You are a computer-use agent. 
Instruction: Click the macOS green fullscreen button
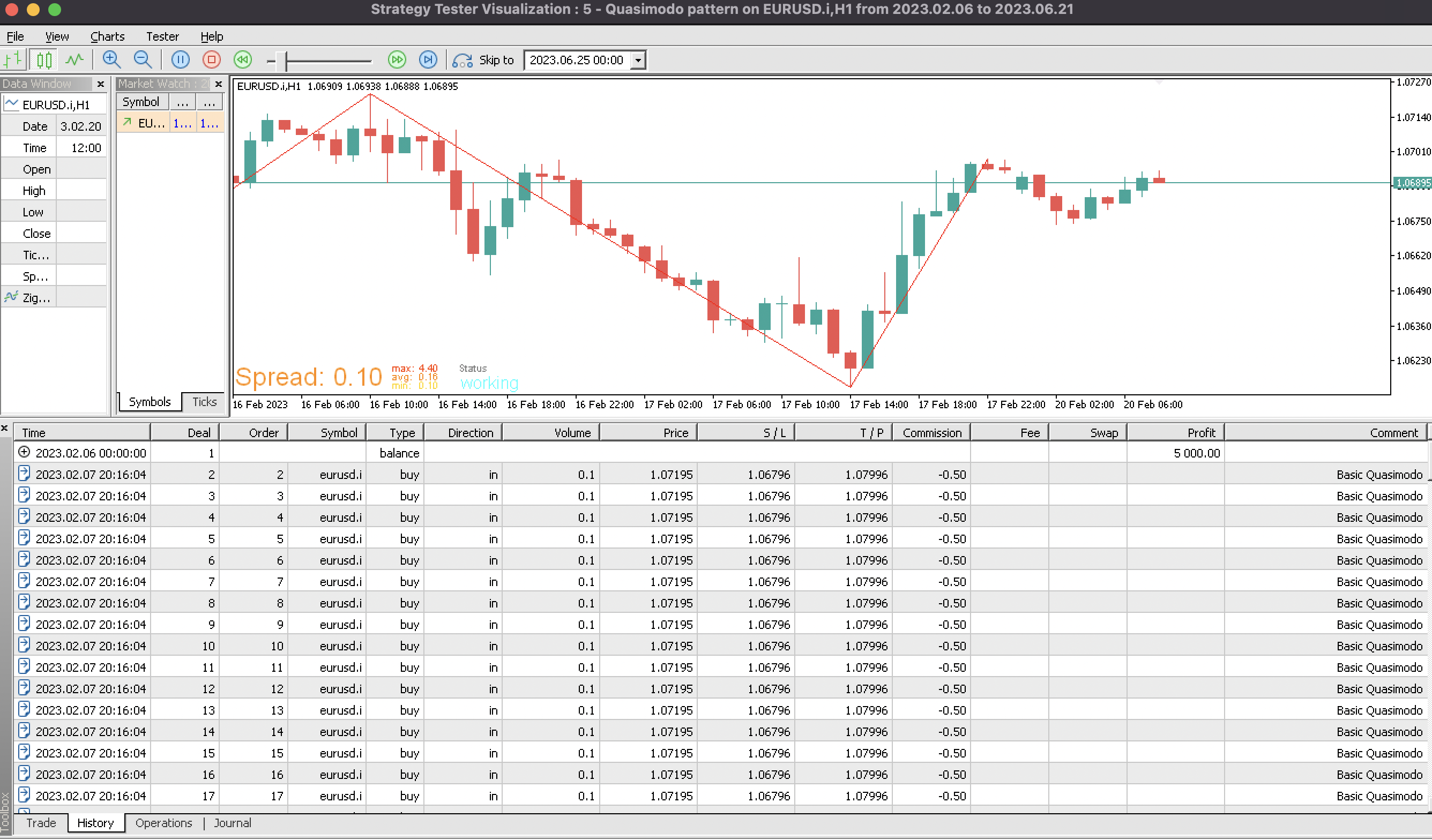55,9
